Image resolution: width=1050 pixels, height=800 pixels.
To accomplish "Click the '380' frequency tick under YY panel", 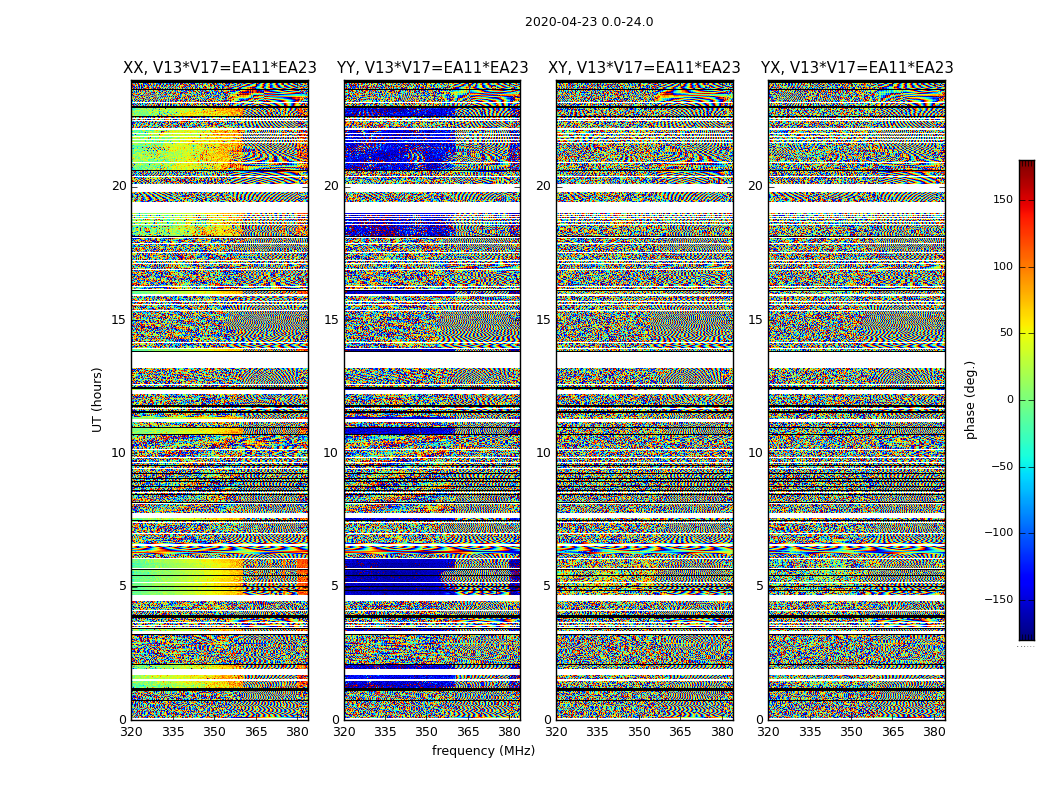I will (x=510, y=732).
